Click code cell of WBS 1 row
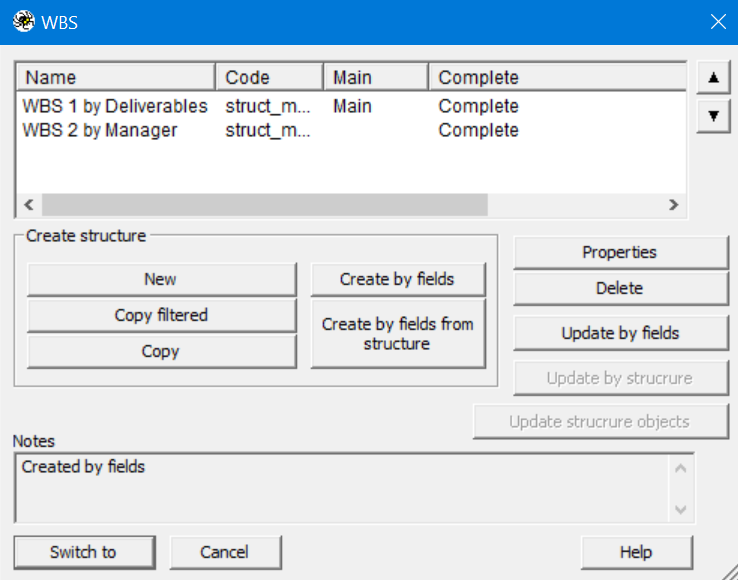The width and height of the screenshot is (738, 580). coord(268,106)
